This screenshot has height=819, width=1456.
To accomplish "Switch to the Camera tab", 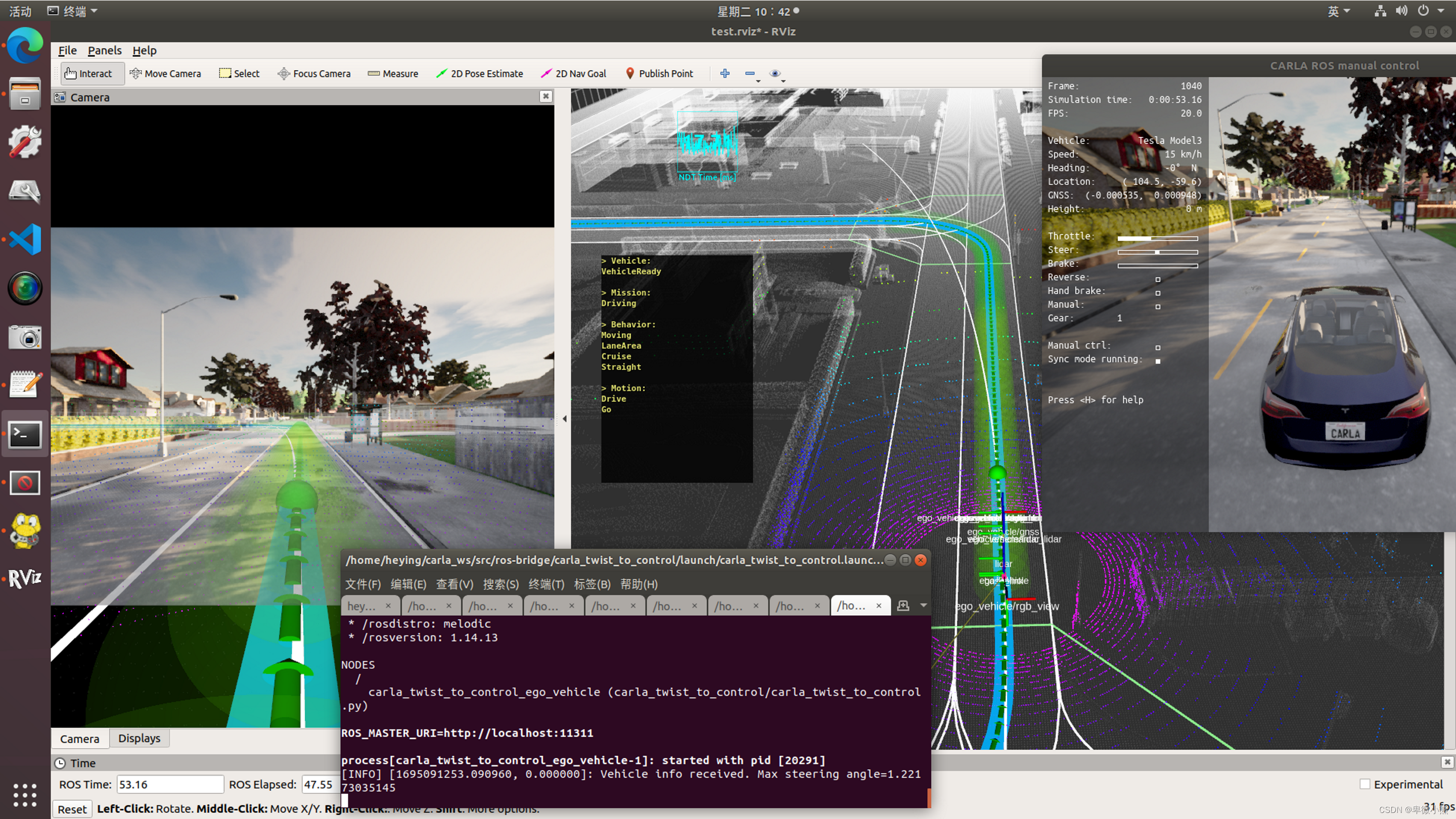I will [80, 738].
